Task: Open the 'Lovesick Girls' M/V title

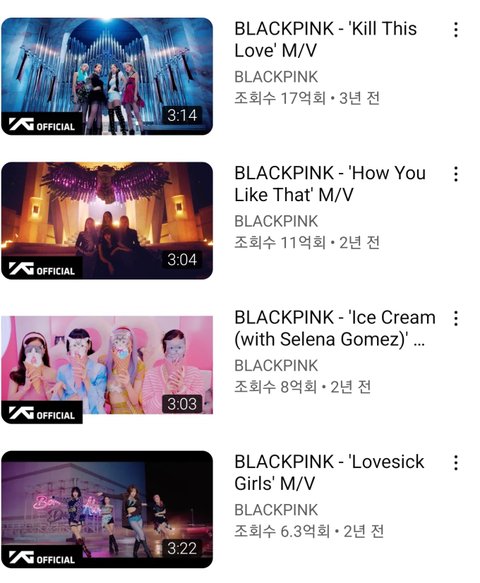Action: [329, 473]
